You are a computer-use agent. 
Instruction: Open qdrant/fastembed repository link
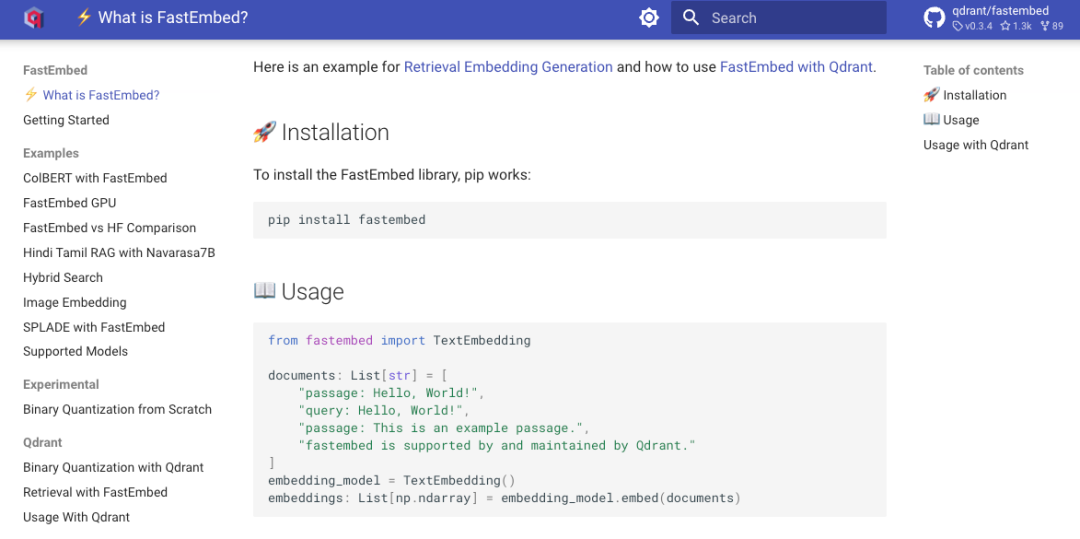click(x=1000, y=10)
